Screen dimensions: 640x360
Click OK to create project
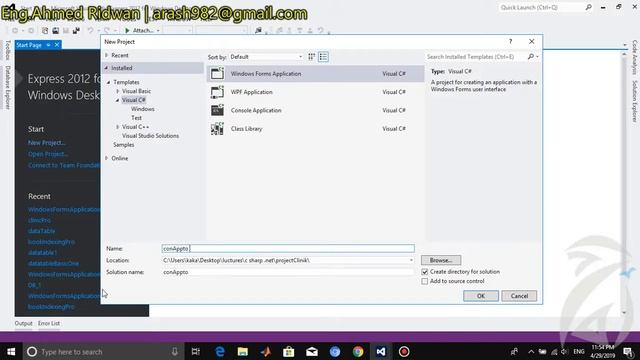[x=481, y=296]
